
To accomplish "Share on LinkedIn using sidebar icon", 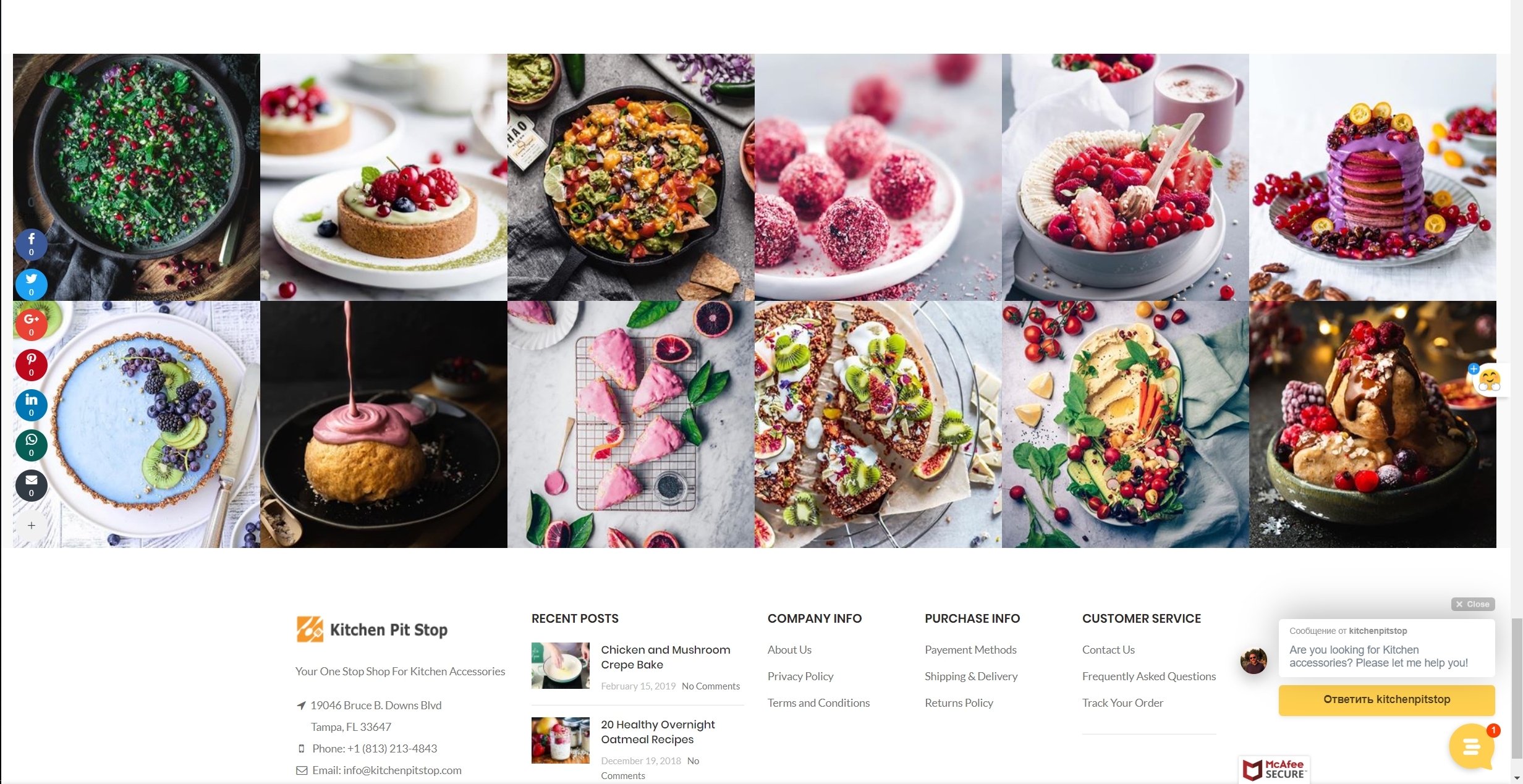I will (31, 405).
